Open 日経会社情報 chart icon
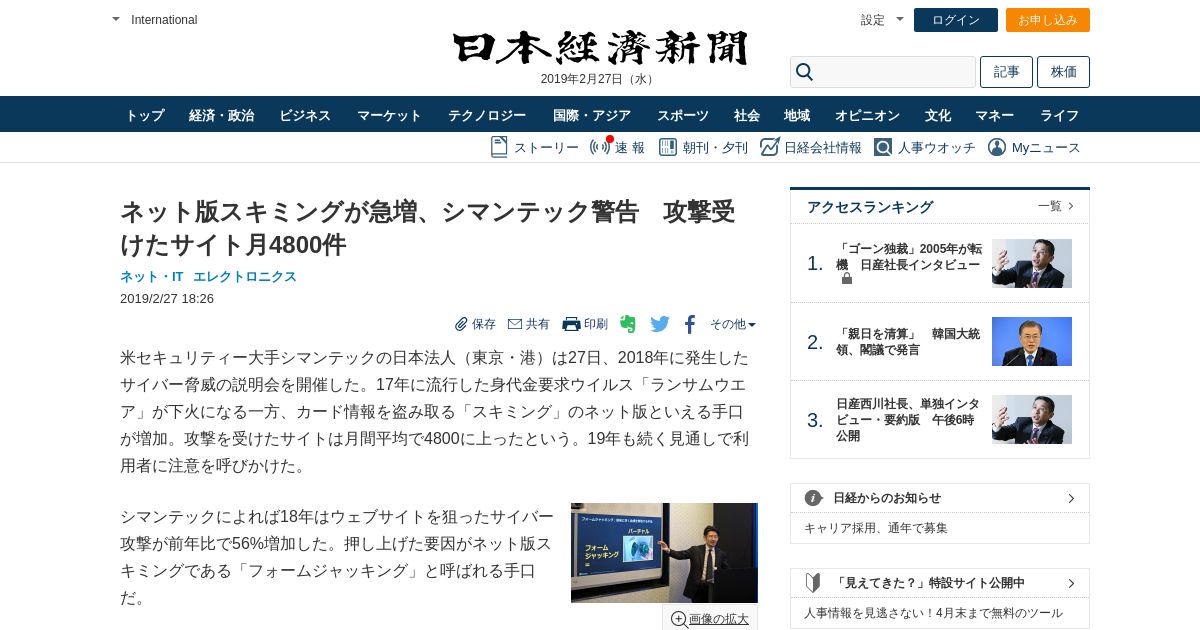Viewport: 1200px width, 630px height. (769, 147)
